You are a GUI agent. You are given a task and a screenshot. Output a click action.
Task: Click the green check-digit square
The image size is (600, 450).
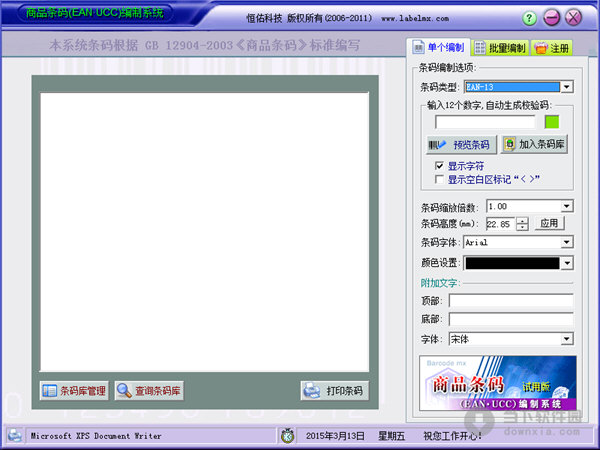(551, 122)
